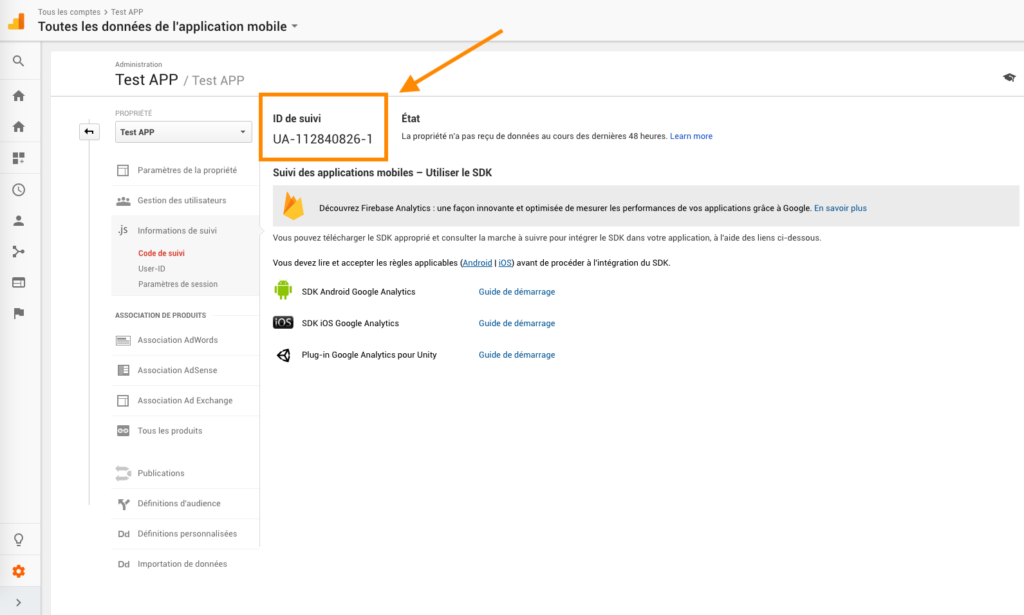This screenshot has height=615, width=1024.
Task: Select Paramètres de session sub-item
Action: pos(178,284)
